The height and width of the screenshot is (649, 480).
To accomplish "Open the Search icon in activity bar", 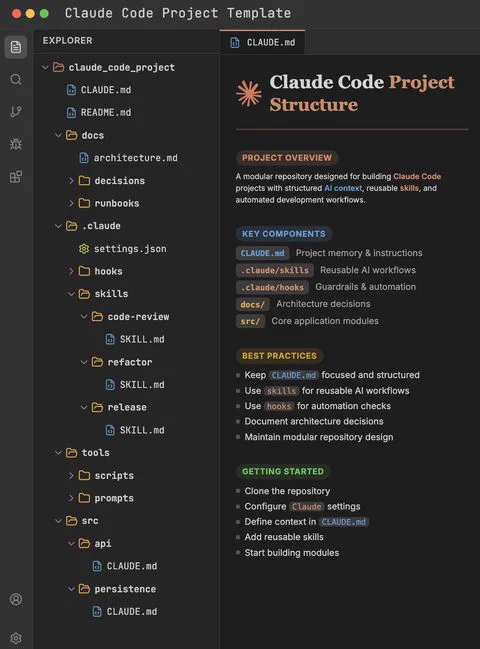I will click(x=16, y=79).
